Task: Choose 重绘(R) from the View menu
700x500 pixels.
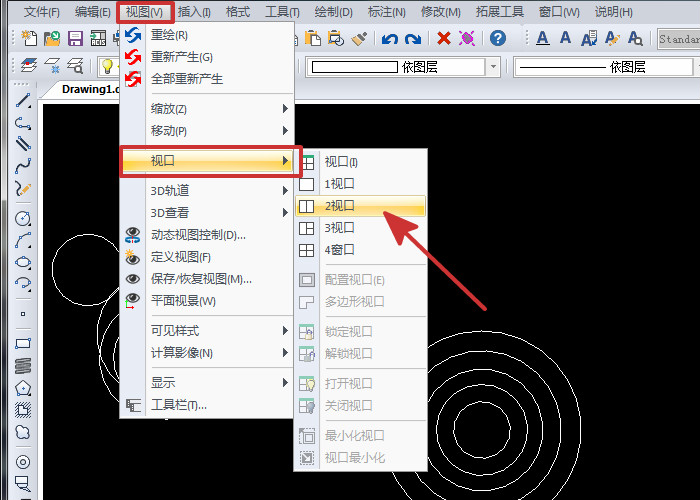Action: (x=207, y=35)
